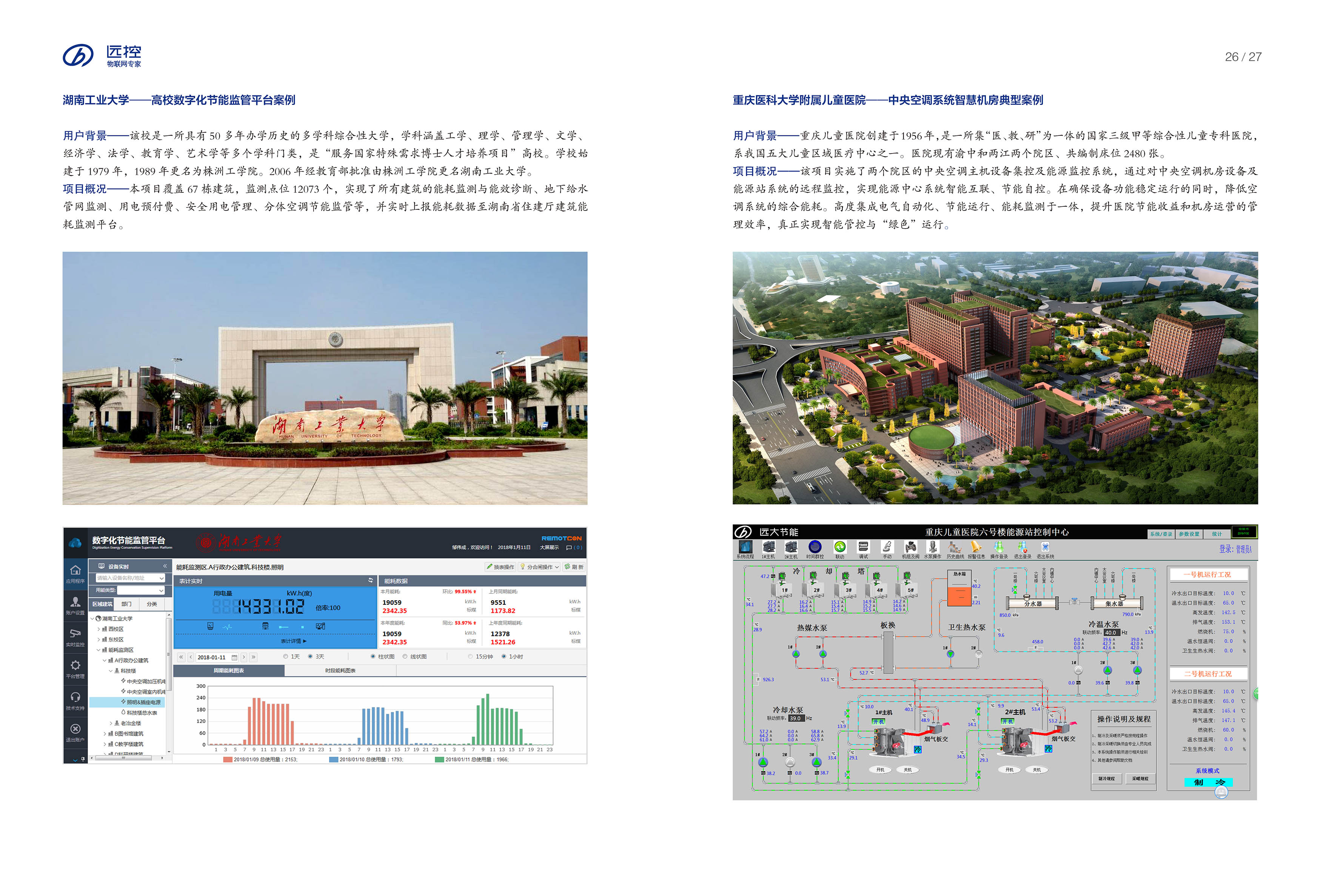Click blue 2018/01/10 legend swatch
The image size is (1321, 896).
[334, 759]
